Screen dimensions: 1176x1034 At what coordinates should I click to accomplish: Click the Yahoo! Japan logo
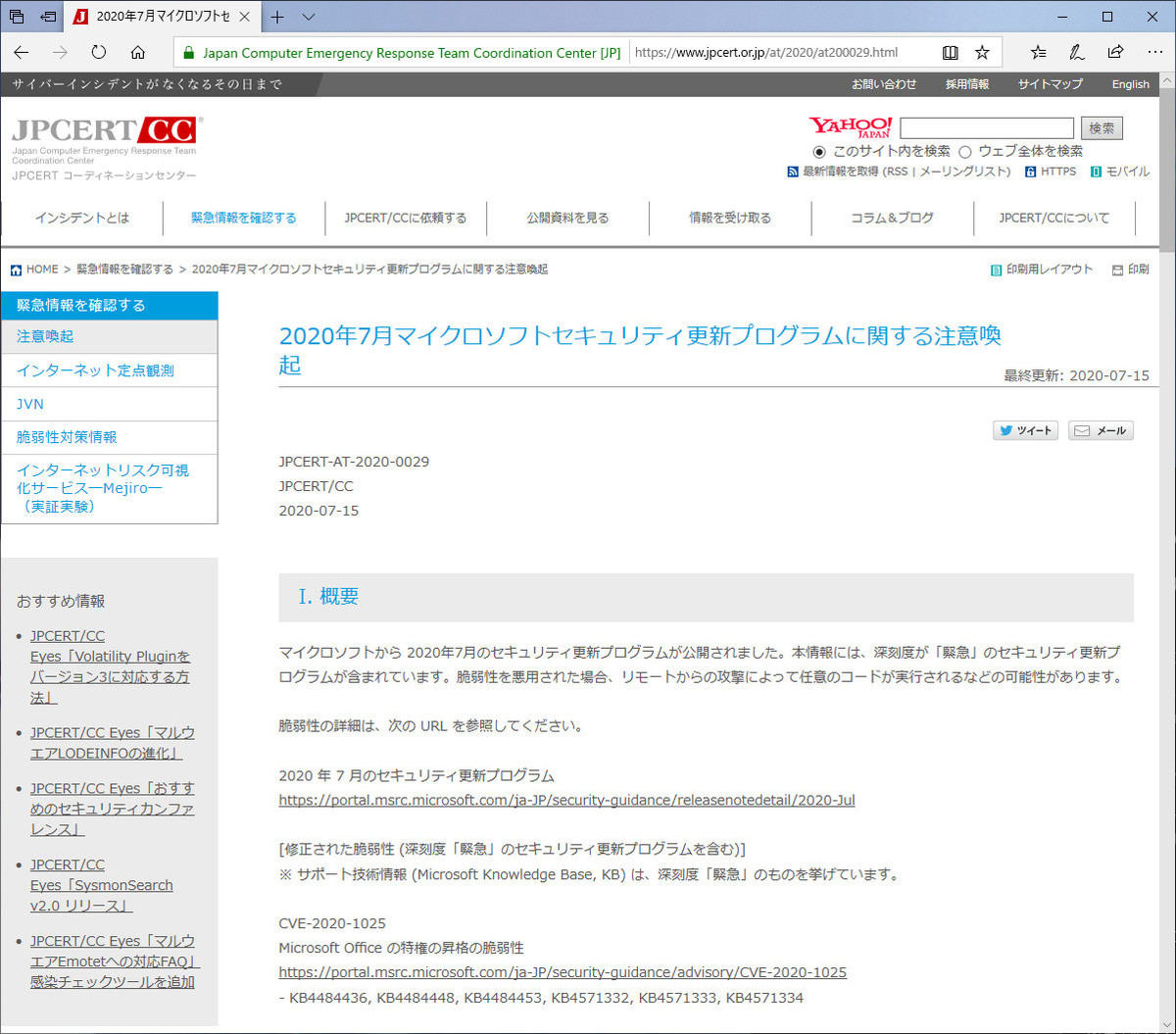point(850,127)
